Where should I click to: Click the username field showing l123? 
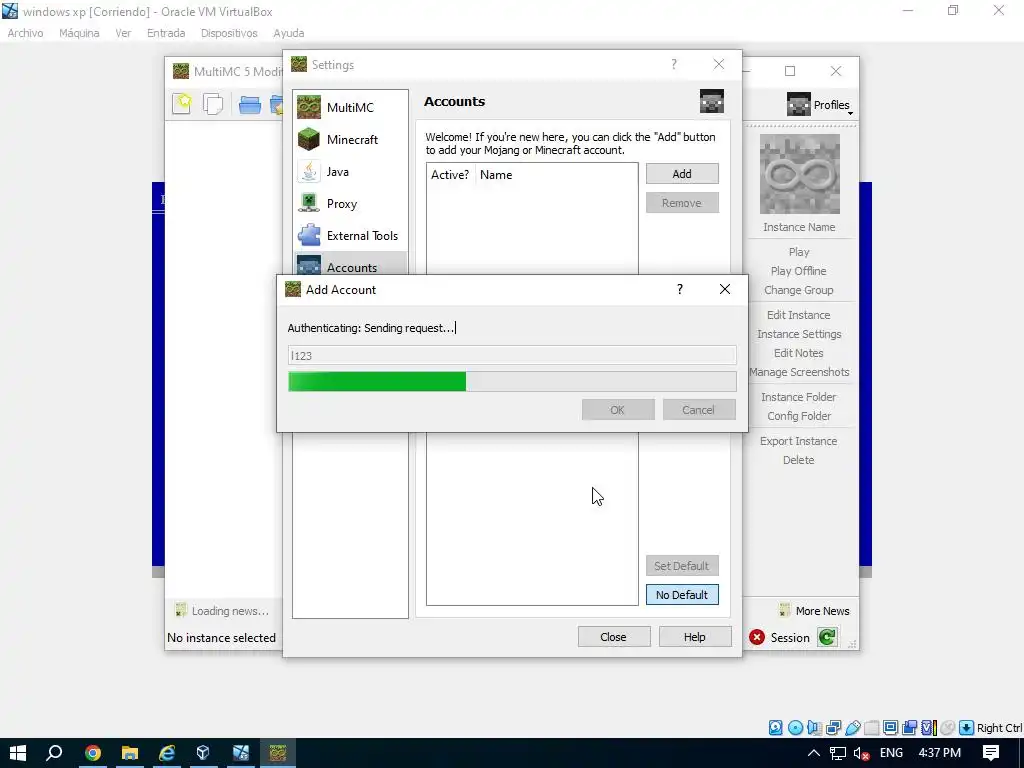tap(513, 355)
